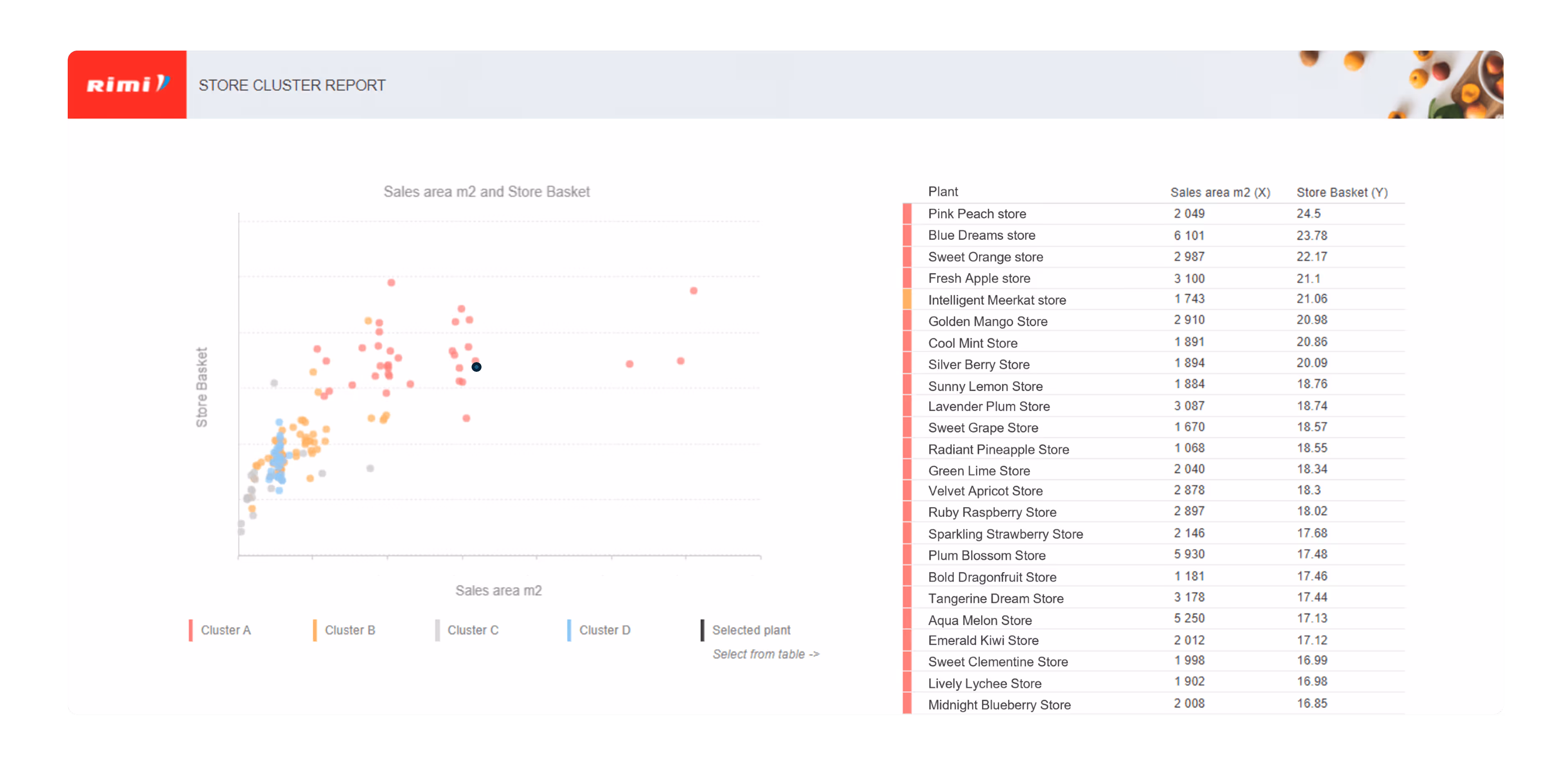This screenshot has height=762, width=1568.
Task: Select the Plum Blossom Store row
Action: [x=986, y=555]
